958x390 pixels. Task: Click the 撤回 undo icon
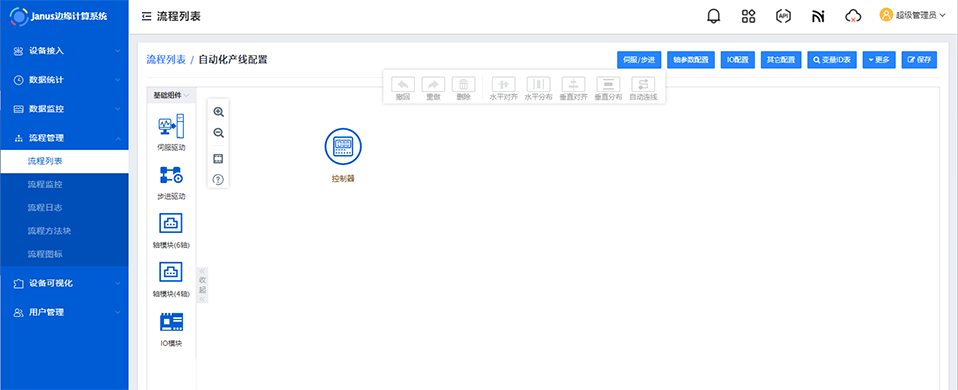point(403,84)
